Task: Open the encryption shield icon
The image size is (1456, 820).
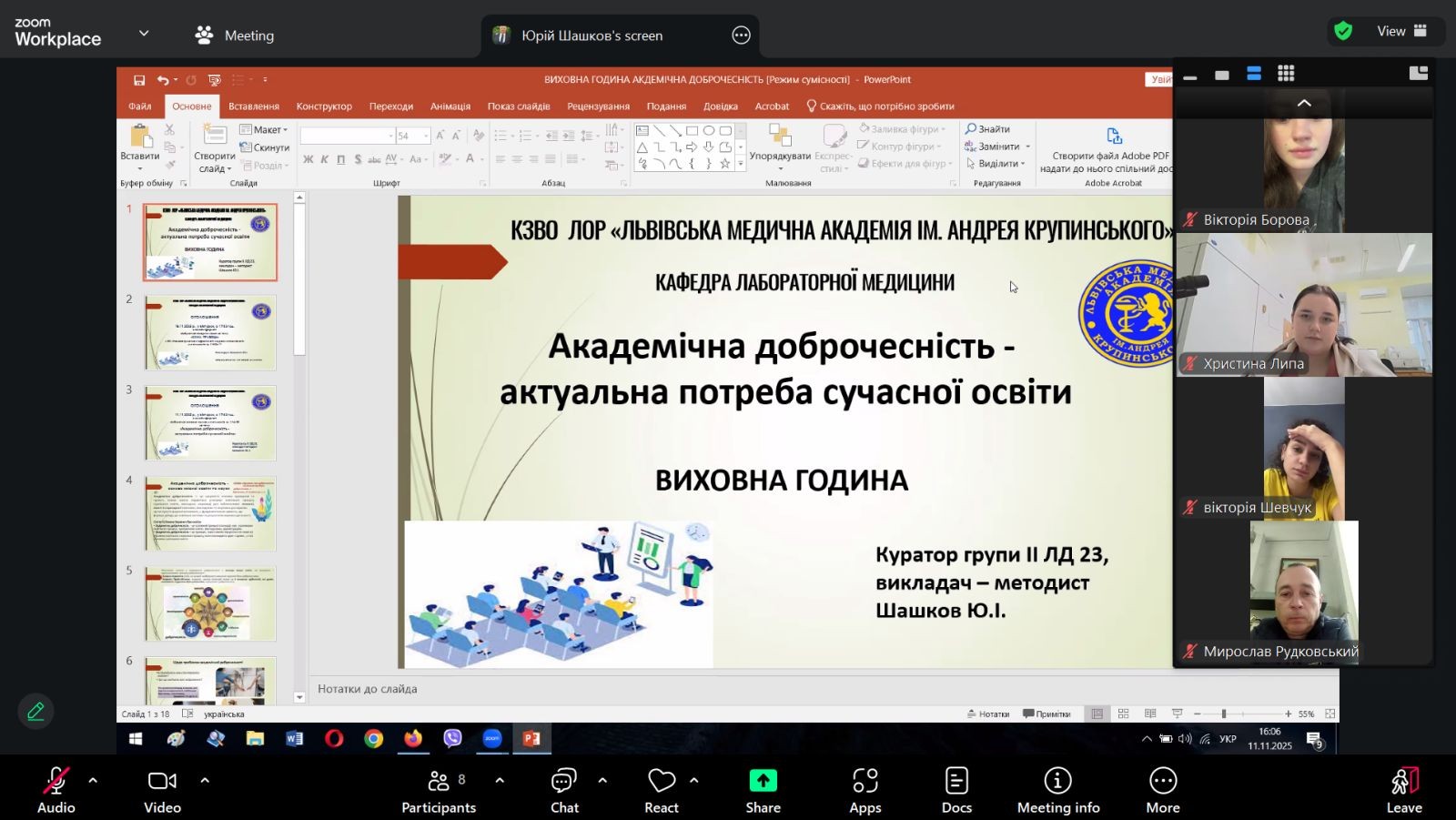Action: [x=1343, y=31]
